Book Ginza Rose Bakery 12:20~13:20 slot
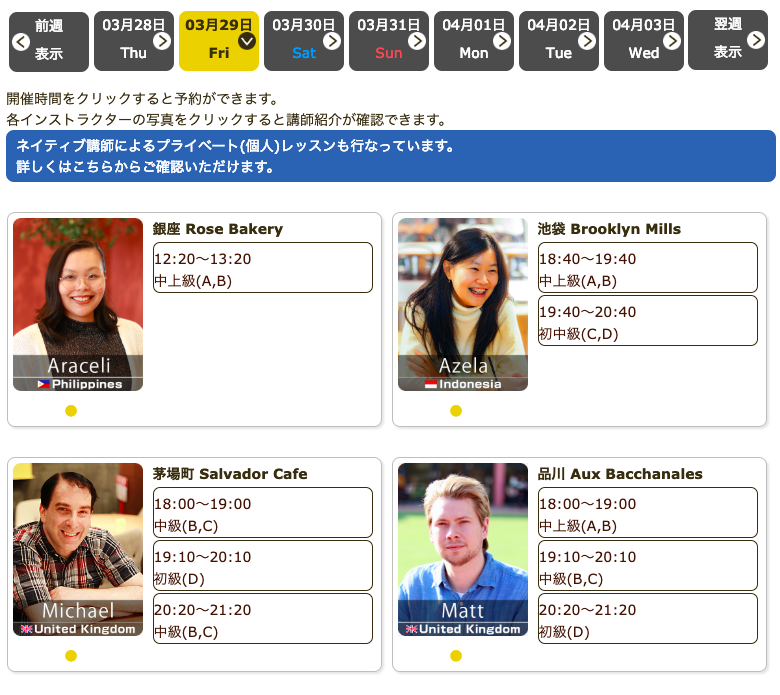This screenshot has height=695, width=780. click(262, 268)
